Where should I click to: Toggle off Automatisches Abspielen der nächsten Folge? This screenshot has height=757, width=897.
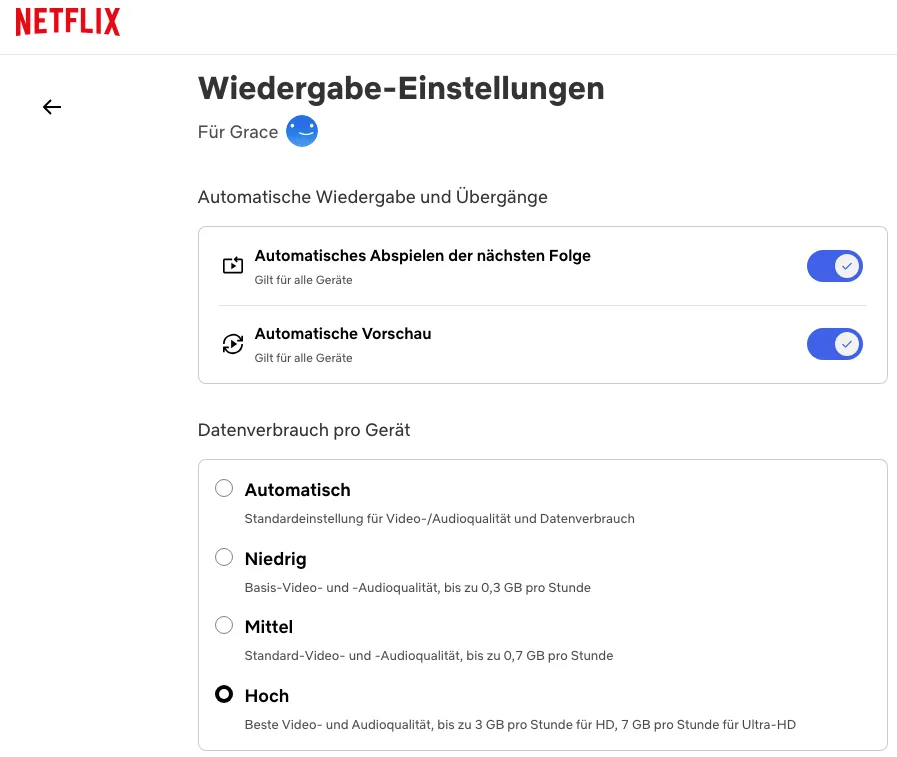coord(835,266)
